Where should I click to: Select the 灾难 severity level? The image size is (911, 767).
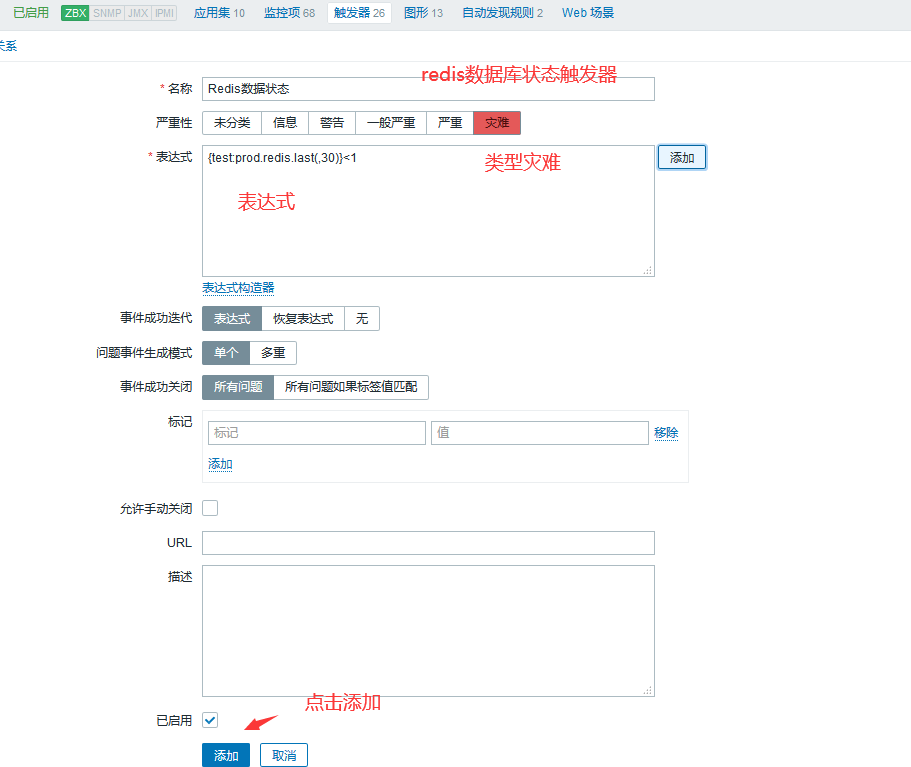tap(496, 122)
